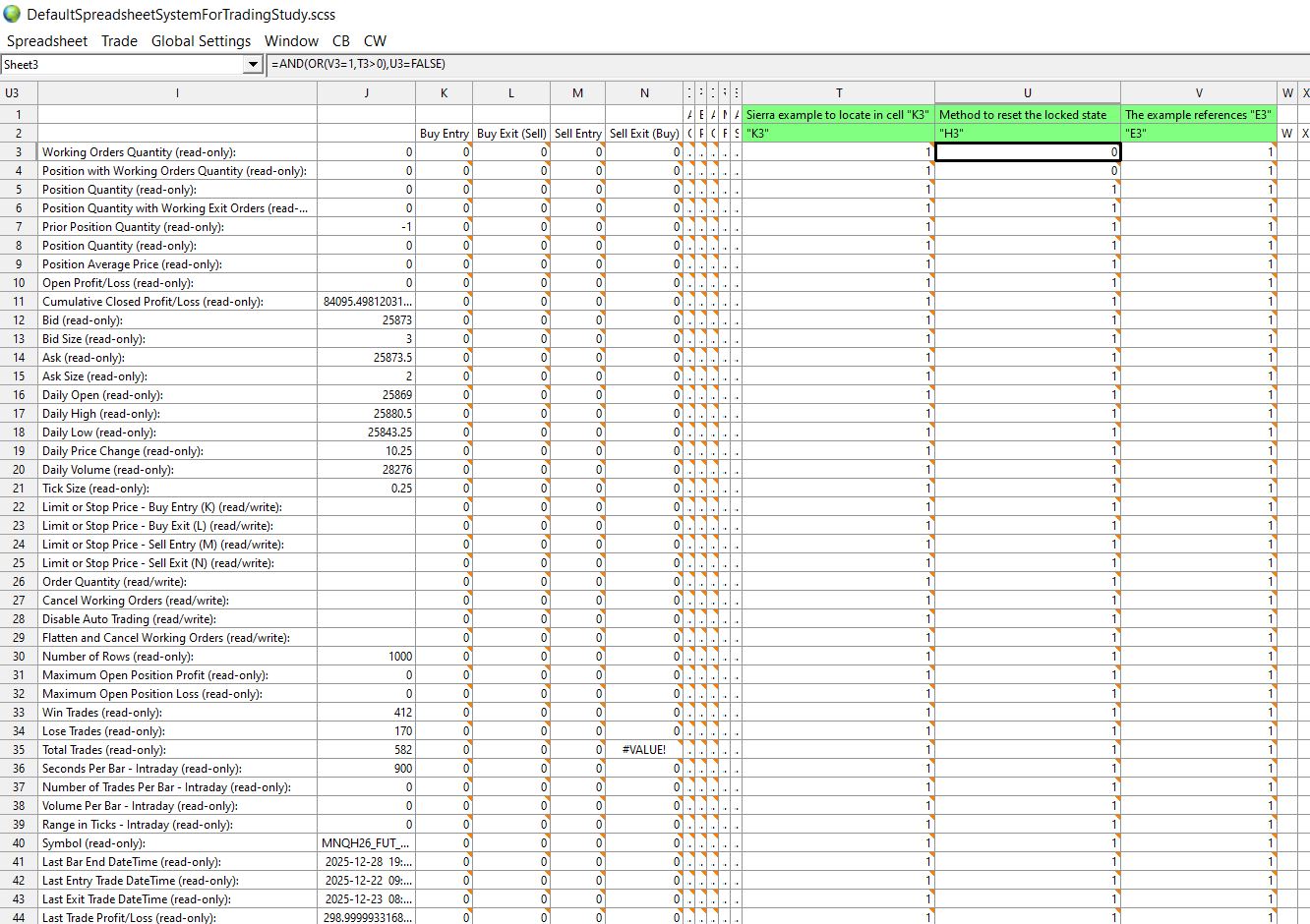1310x924 pixels.
Task: Click the Last Entry Trade DateTime value 2025-12-22
Action: click(367, 881)
